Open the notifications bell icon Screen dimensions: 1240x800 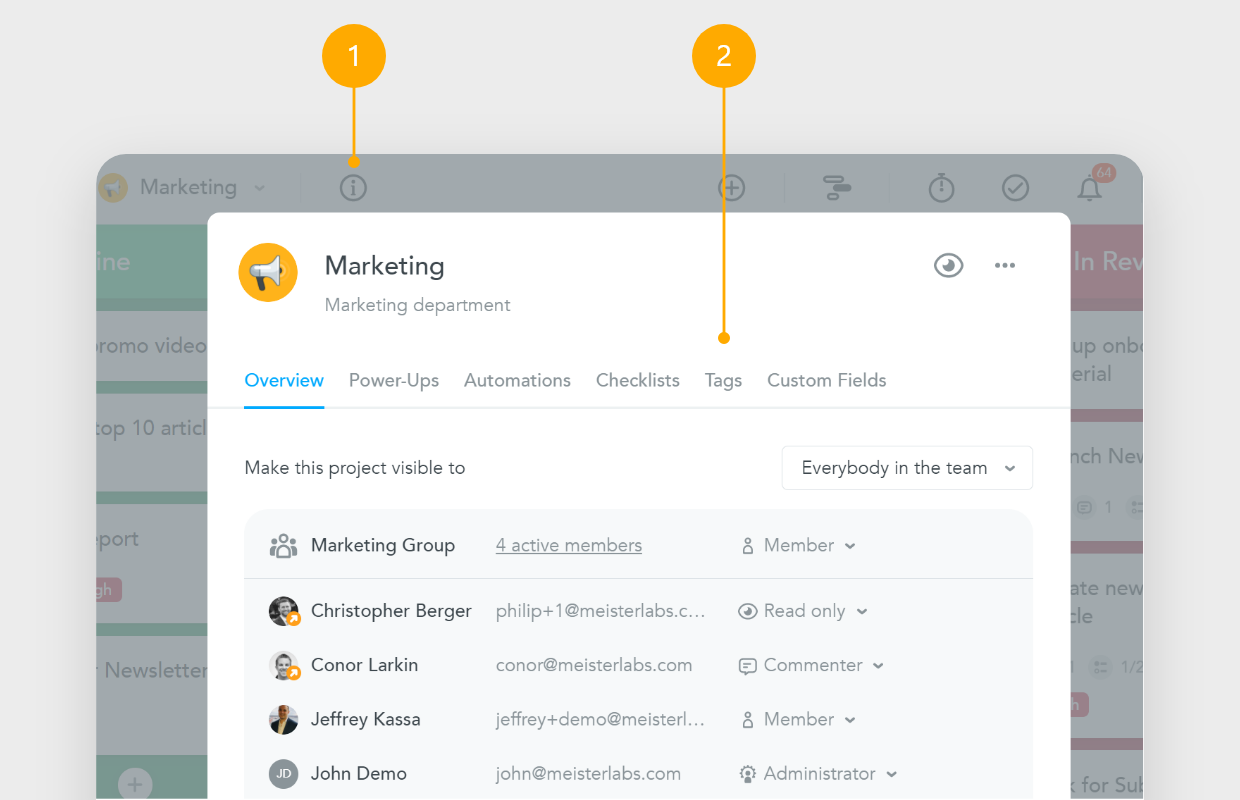pos(1090,187)
